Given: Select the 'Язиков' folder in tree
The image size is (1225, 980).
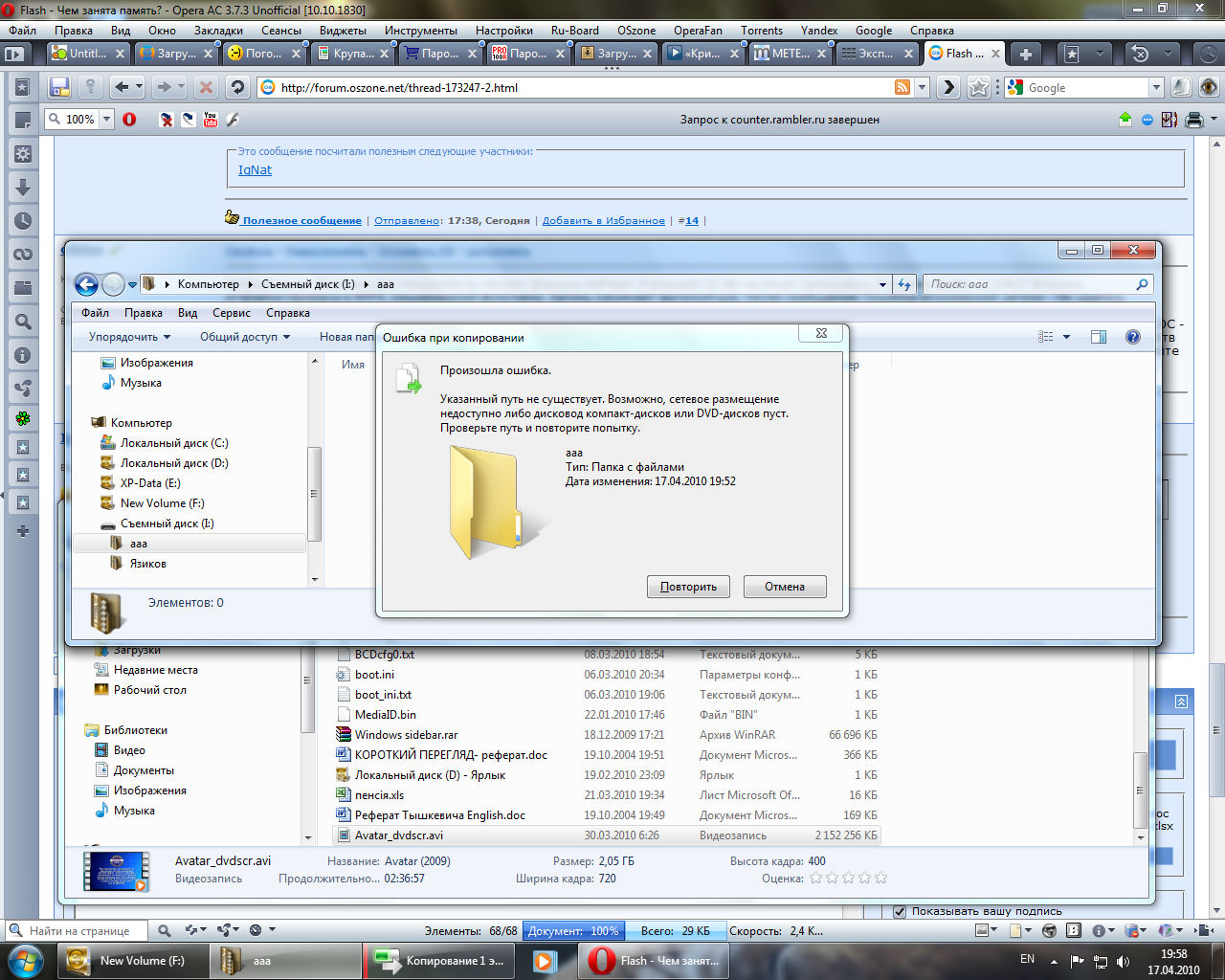Looking at the screenshot, I should point(147,564).
